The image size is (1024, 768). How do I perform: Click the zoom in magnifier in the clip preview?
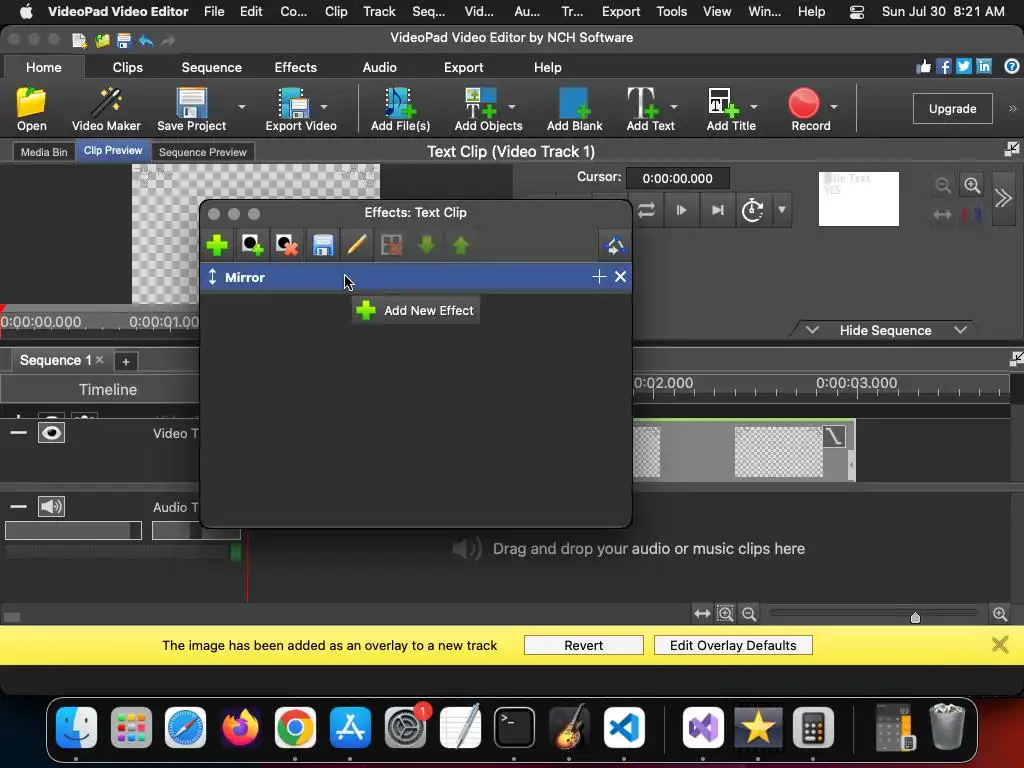point(972,185)
